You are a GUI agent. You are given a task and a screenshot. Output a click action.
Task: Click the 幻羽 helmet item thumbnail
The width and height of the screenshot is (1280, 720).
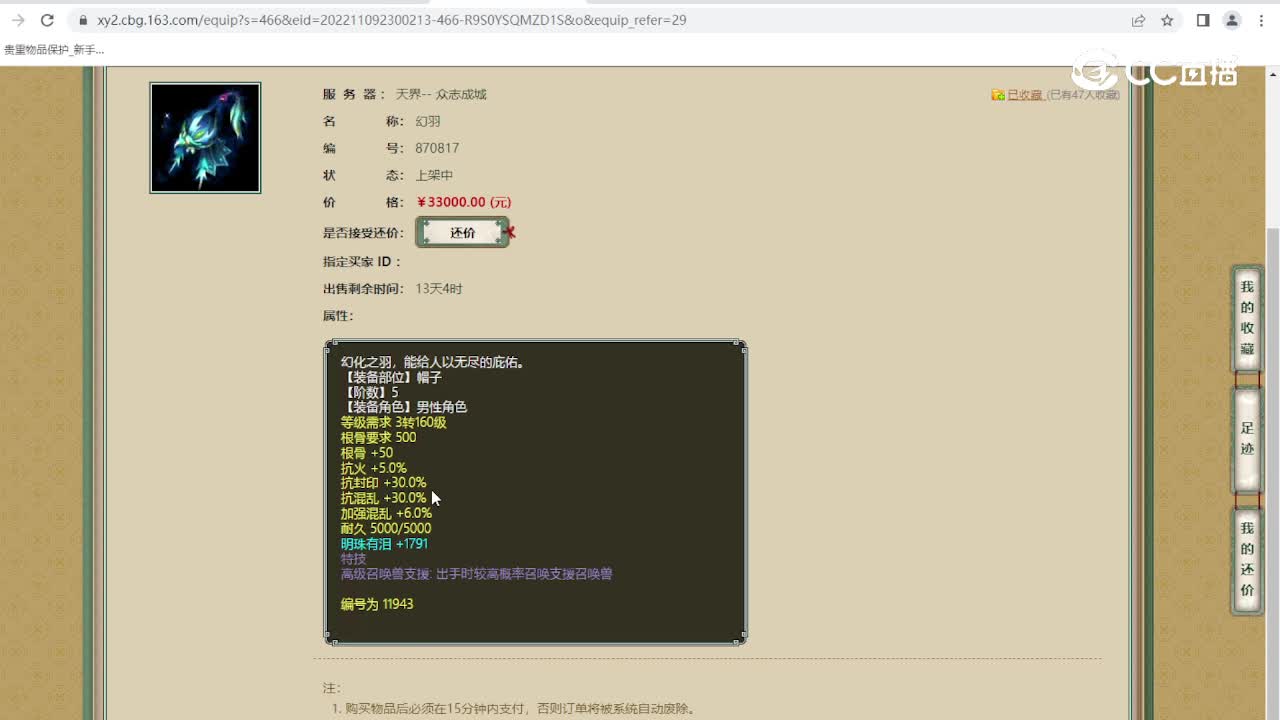pyautogui.click(x=205, y=137)
